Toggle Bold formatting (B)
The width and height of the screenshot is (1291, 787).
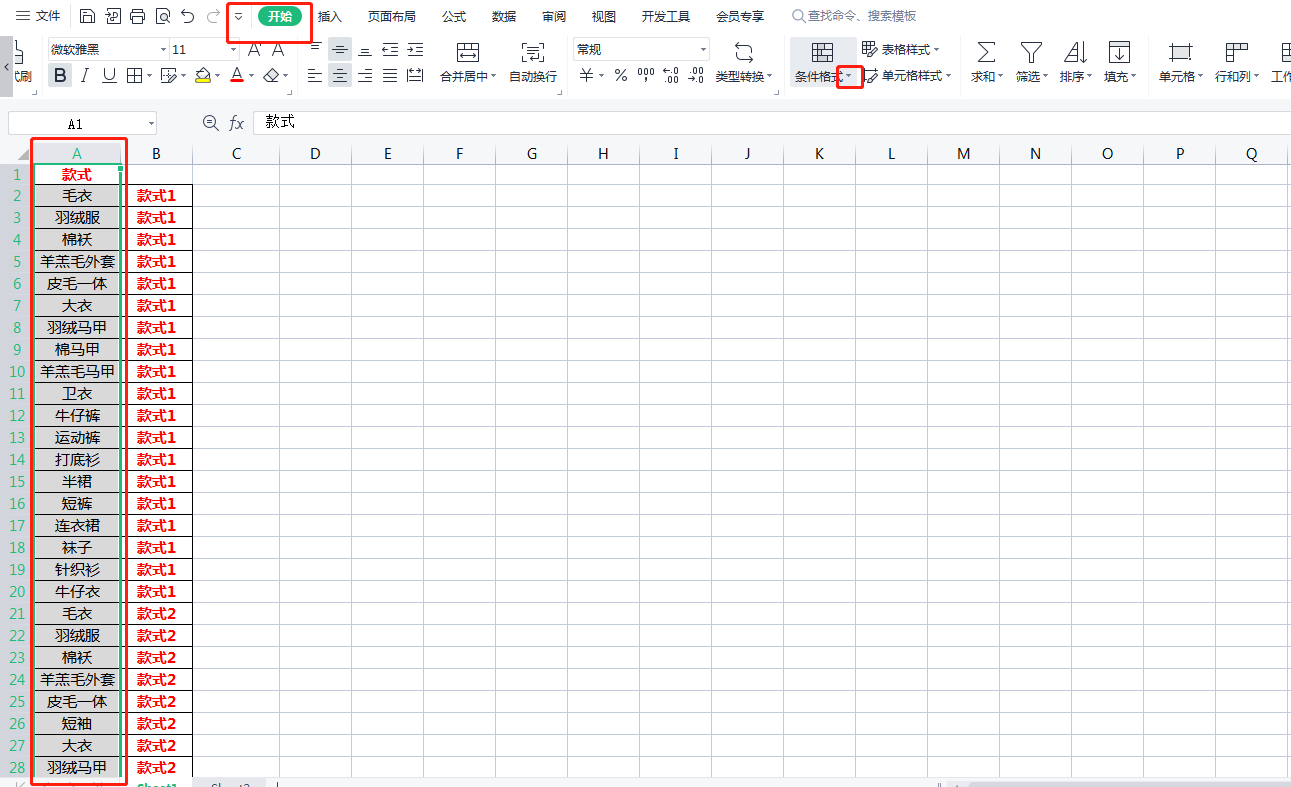pos(60,75)
